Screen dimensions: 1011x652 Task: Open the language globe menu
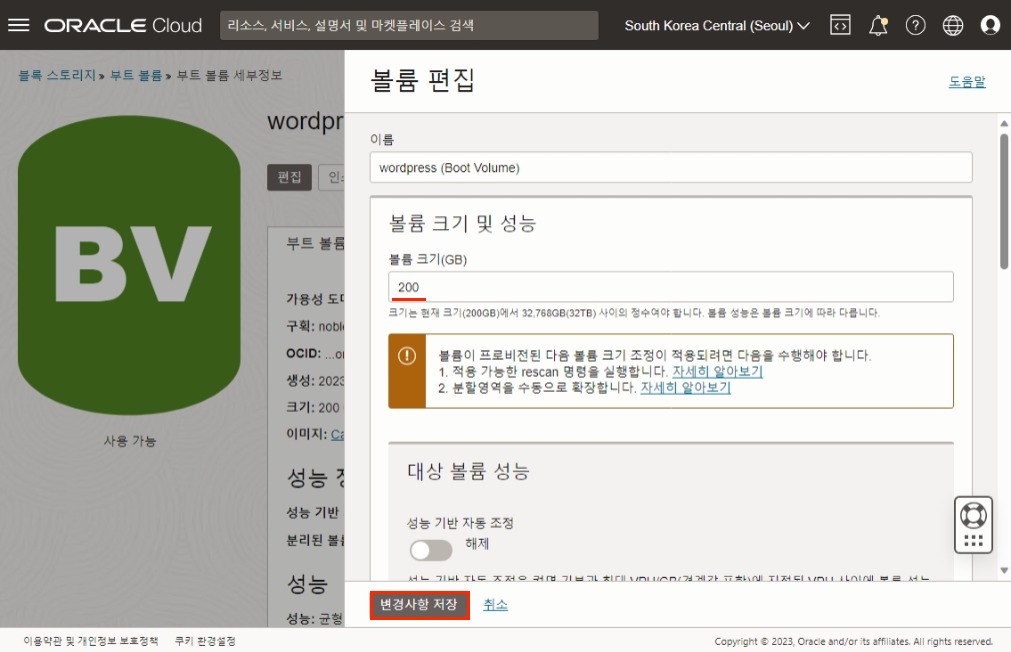point(953,25)
